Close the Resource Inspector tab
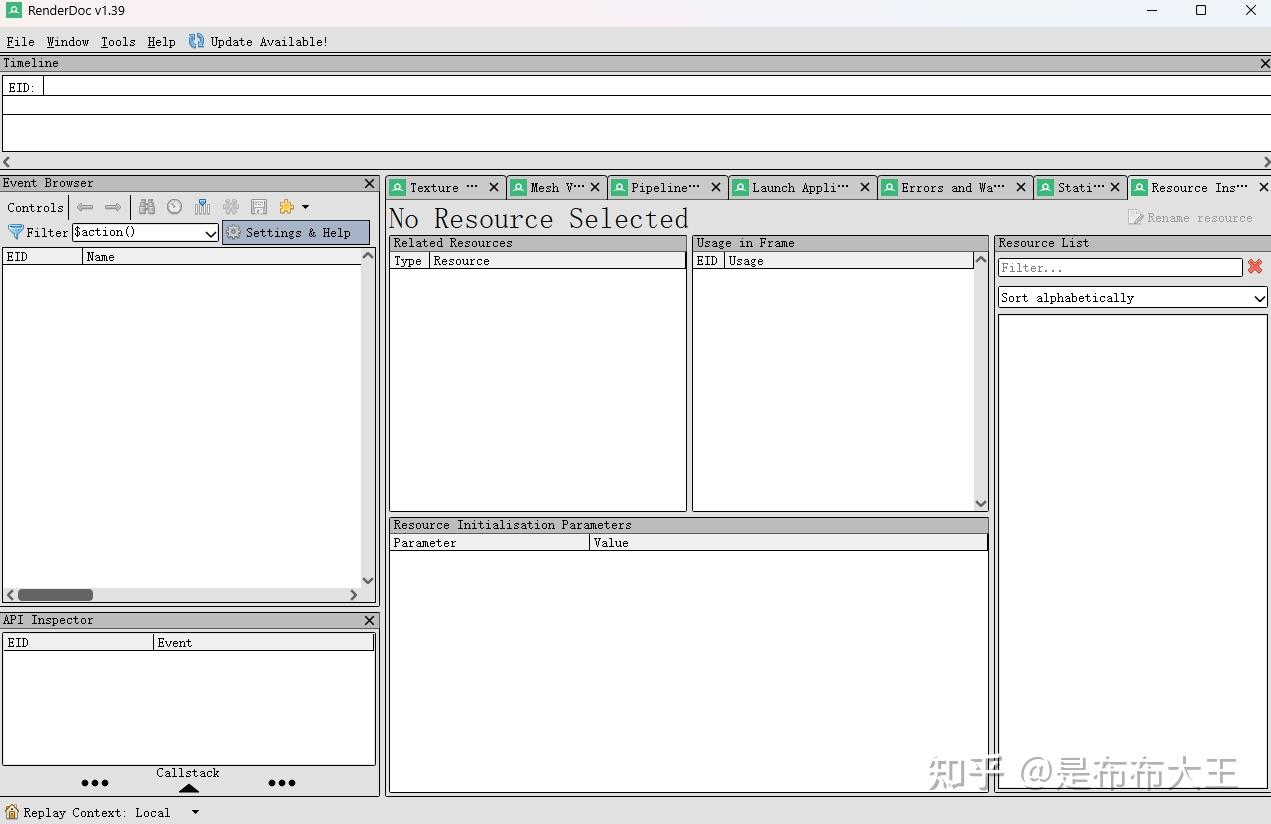 tap(1263, 187)
